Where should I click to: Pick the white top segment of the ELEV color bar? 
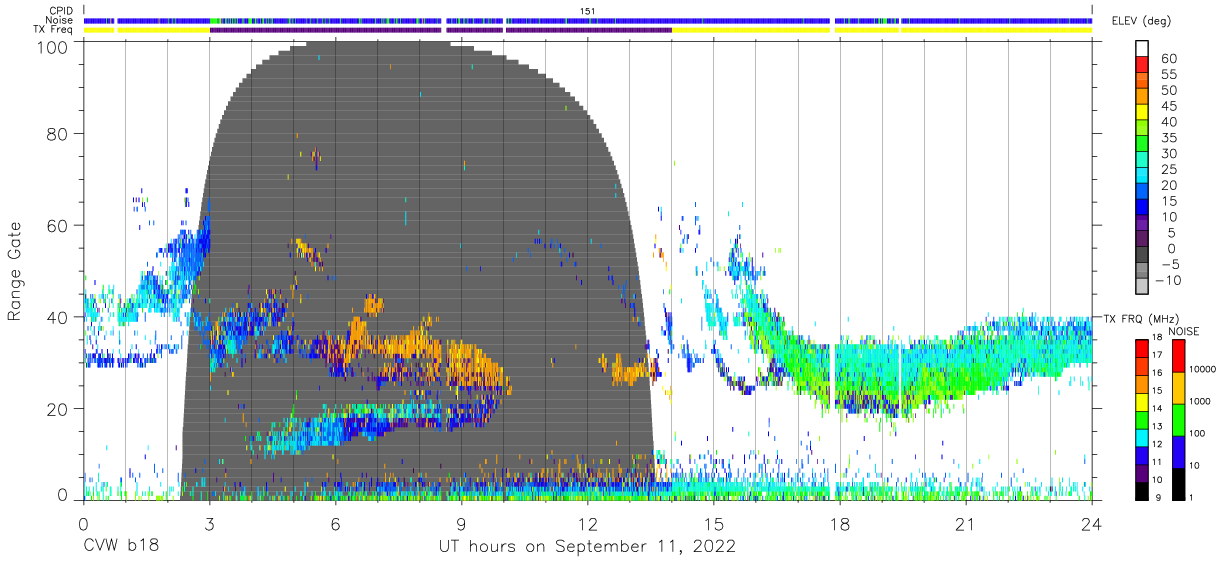tap(1143, 49)
